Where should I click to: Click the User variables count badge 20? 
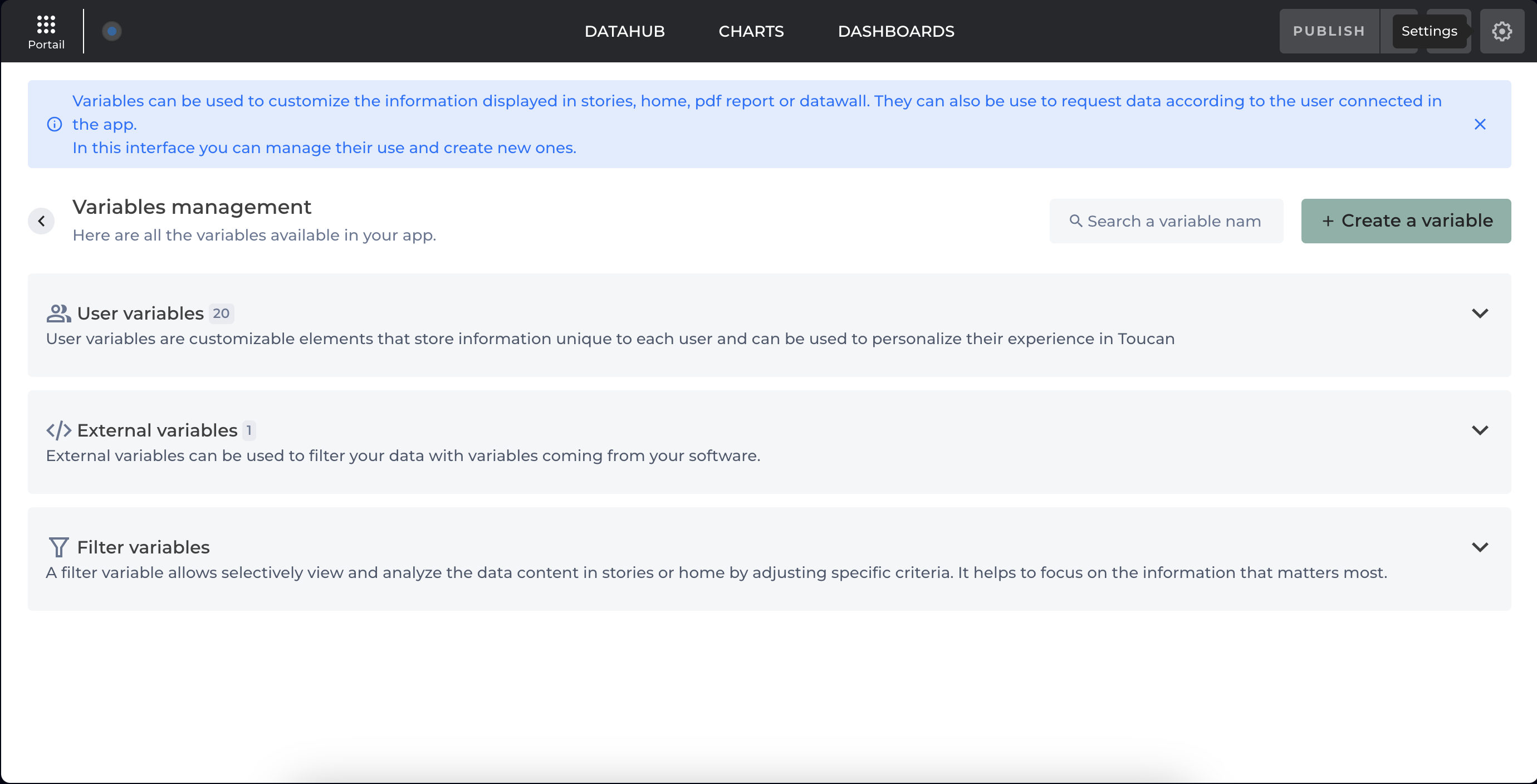[221, 313]
